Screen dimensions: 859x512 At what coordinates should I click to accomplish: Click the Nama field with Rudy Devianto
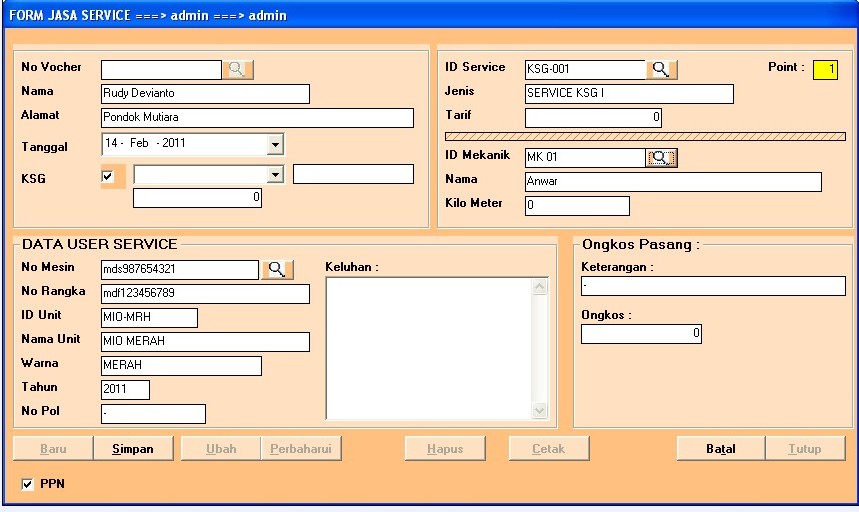pos(205,94)
